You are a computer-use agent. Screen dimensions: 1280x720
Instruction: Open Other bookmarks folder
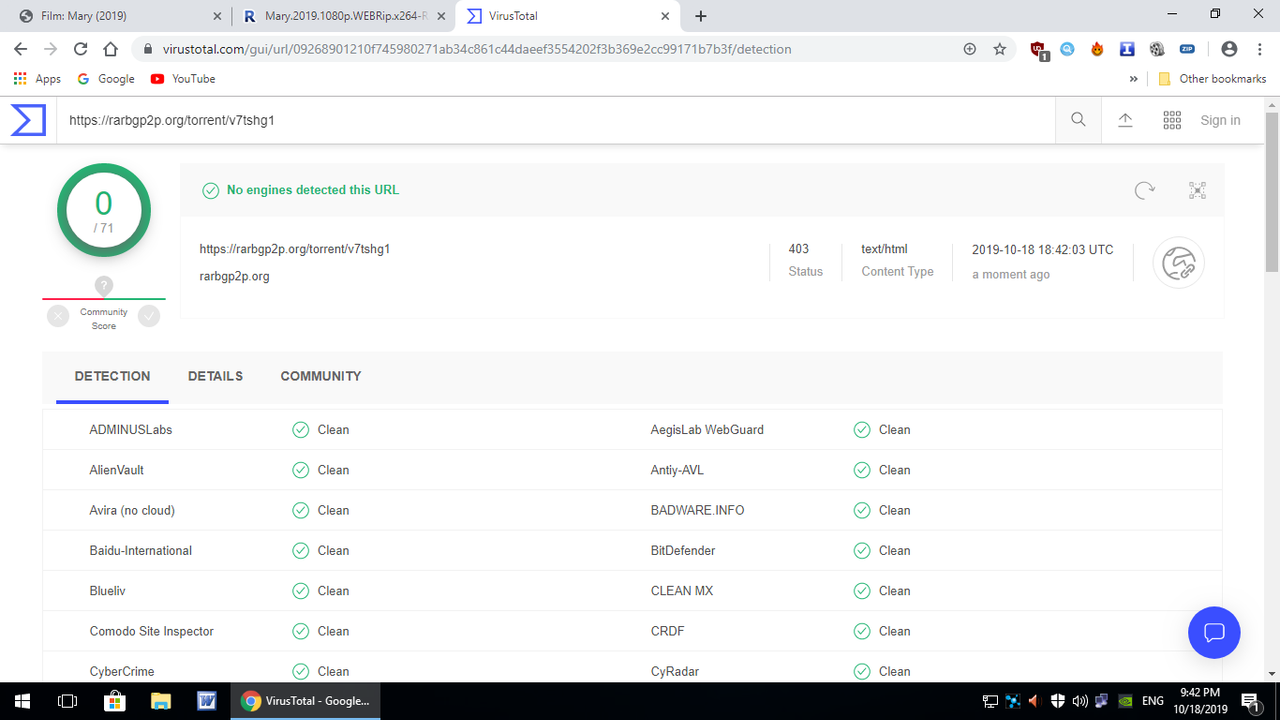coord(1212,79)
